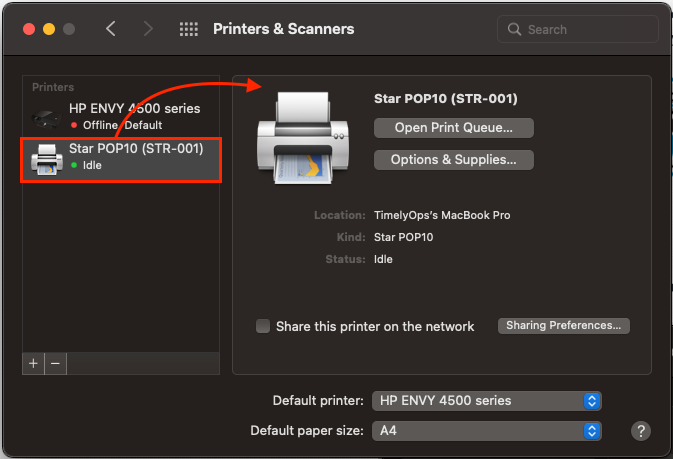Add a printer with the plus button
This screenshot has height=459, width=673.
coord(33,364)
